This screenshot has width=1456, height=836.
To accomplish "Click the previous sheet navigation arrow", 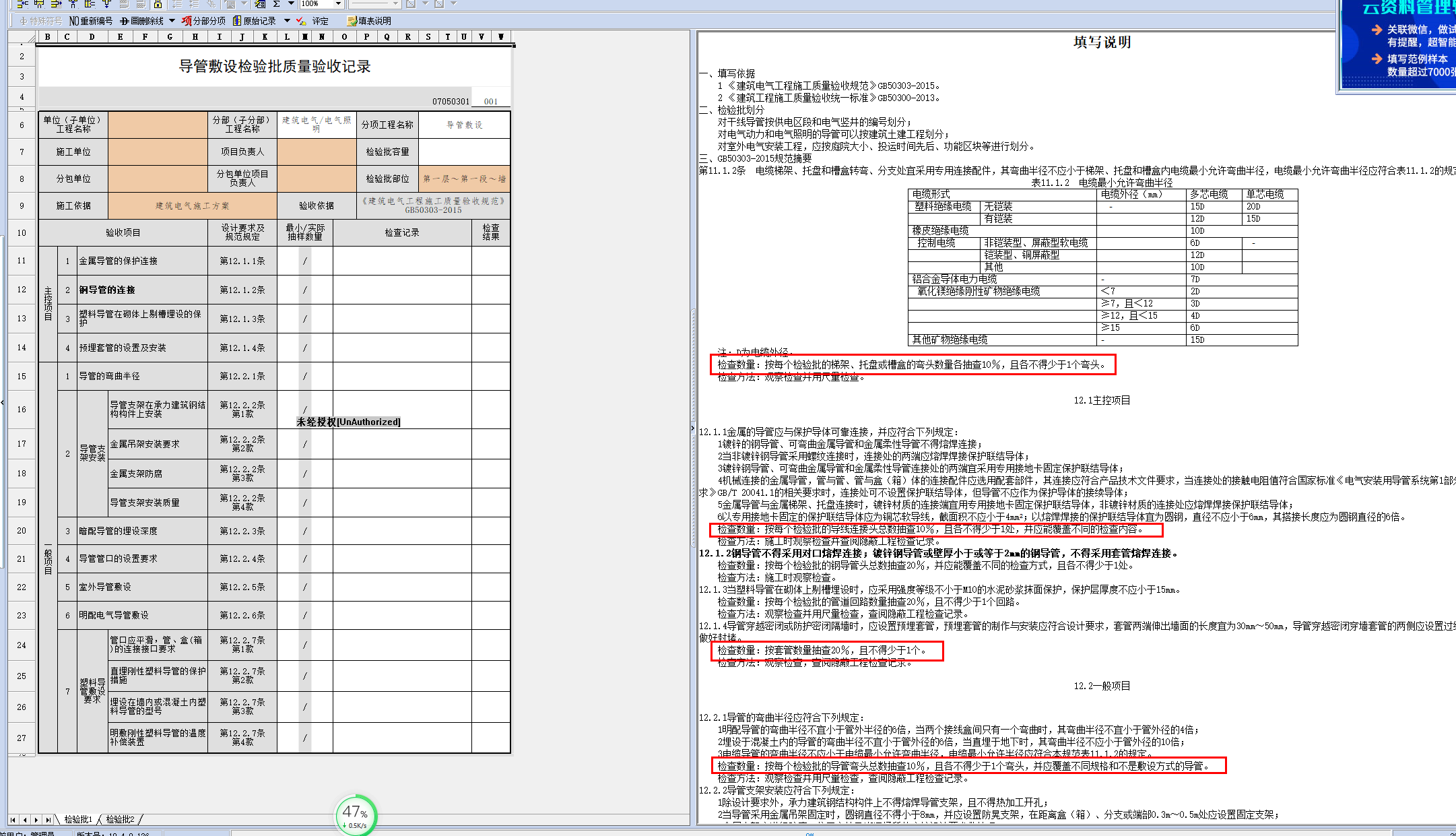I will pyautogui.click(x=25, y=820).
